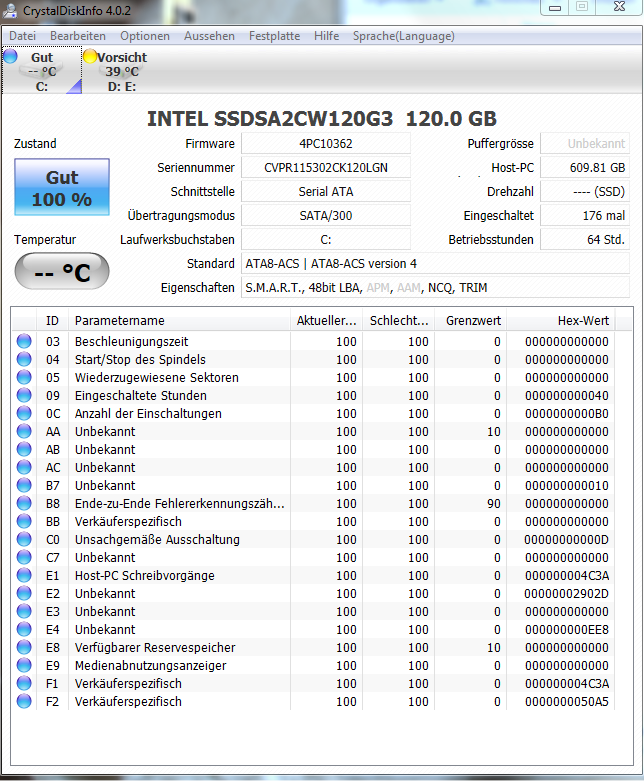Click the -- °C temperature indicator
The image size is (644, 781).
[62, 272]
